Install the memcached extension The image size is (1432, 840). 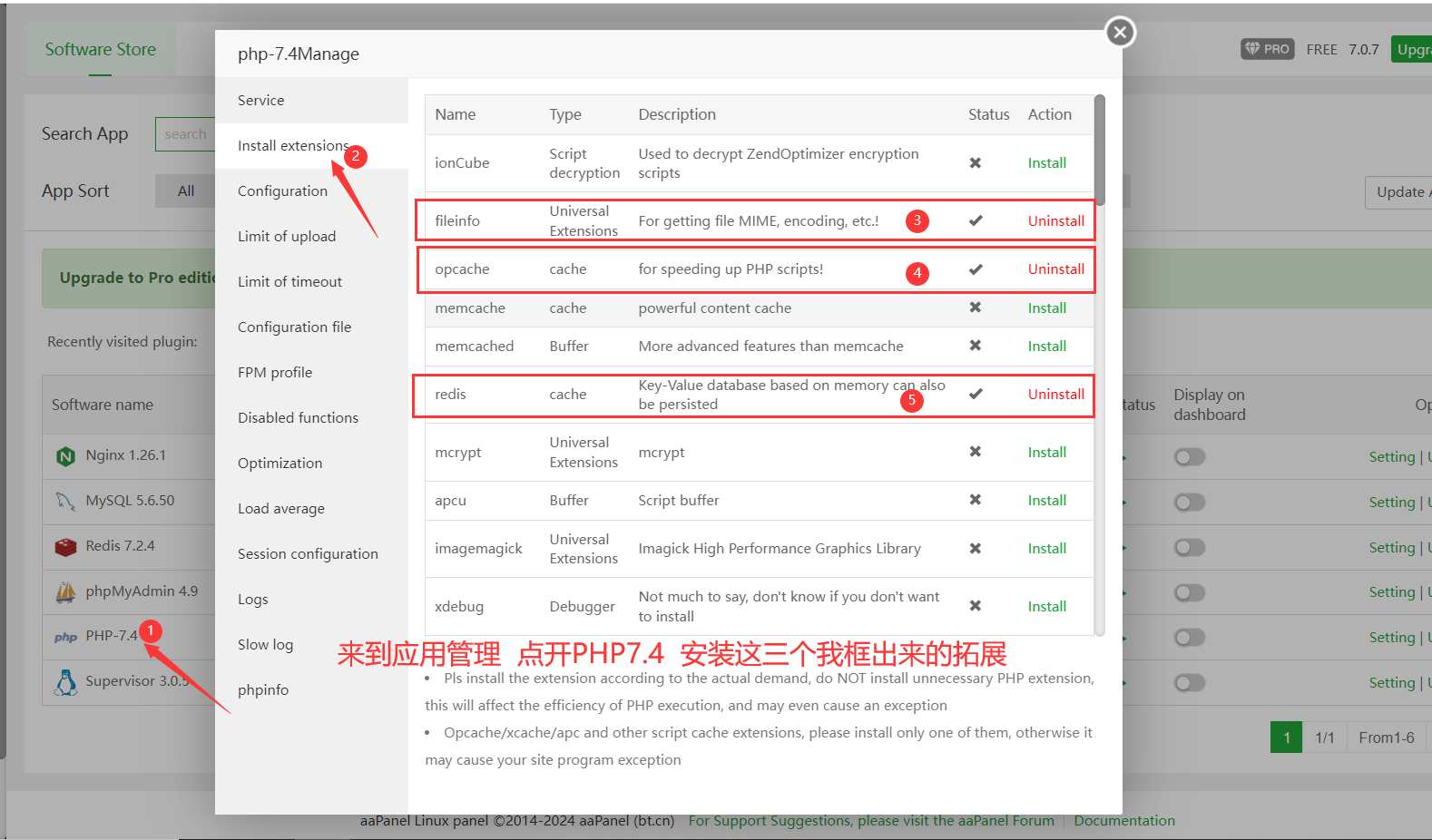click(x=1046, y=347)
